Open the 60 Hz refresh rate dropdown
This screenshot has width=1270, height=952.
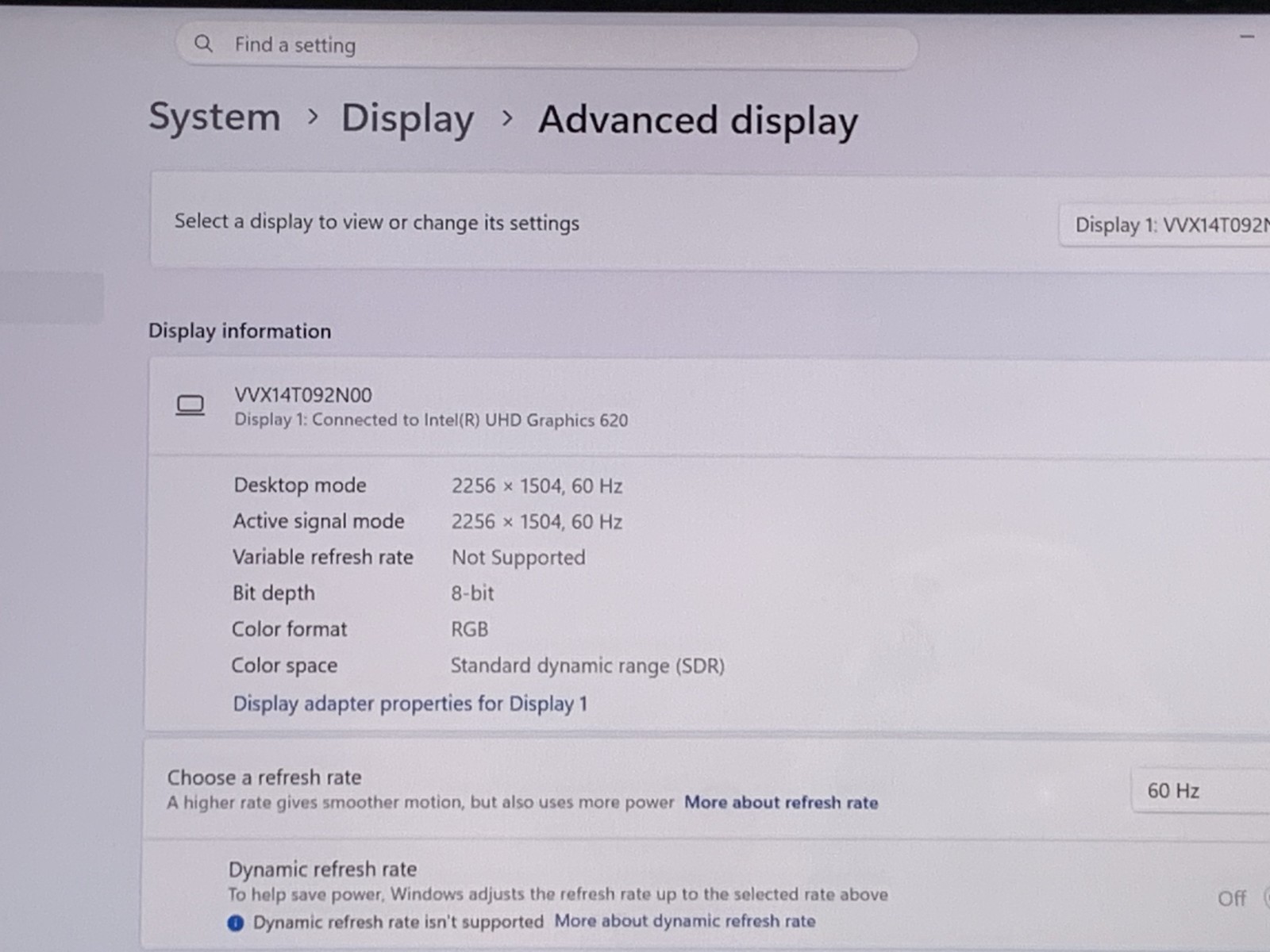point(1200,790)
